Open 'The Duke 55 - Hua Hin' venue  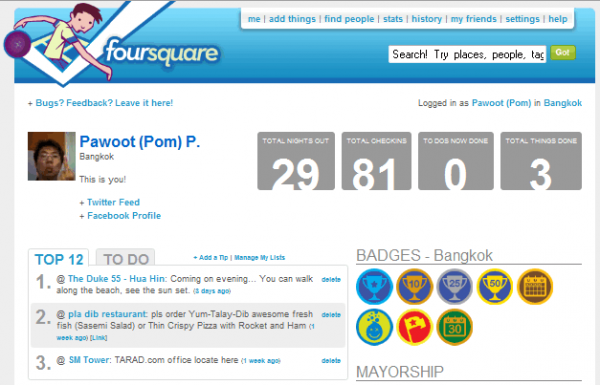(117, 279)
